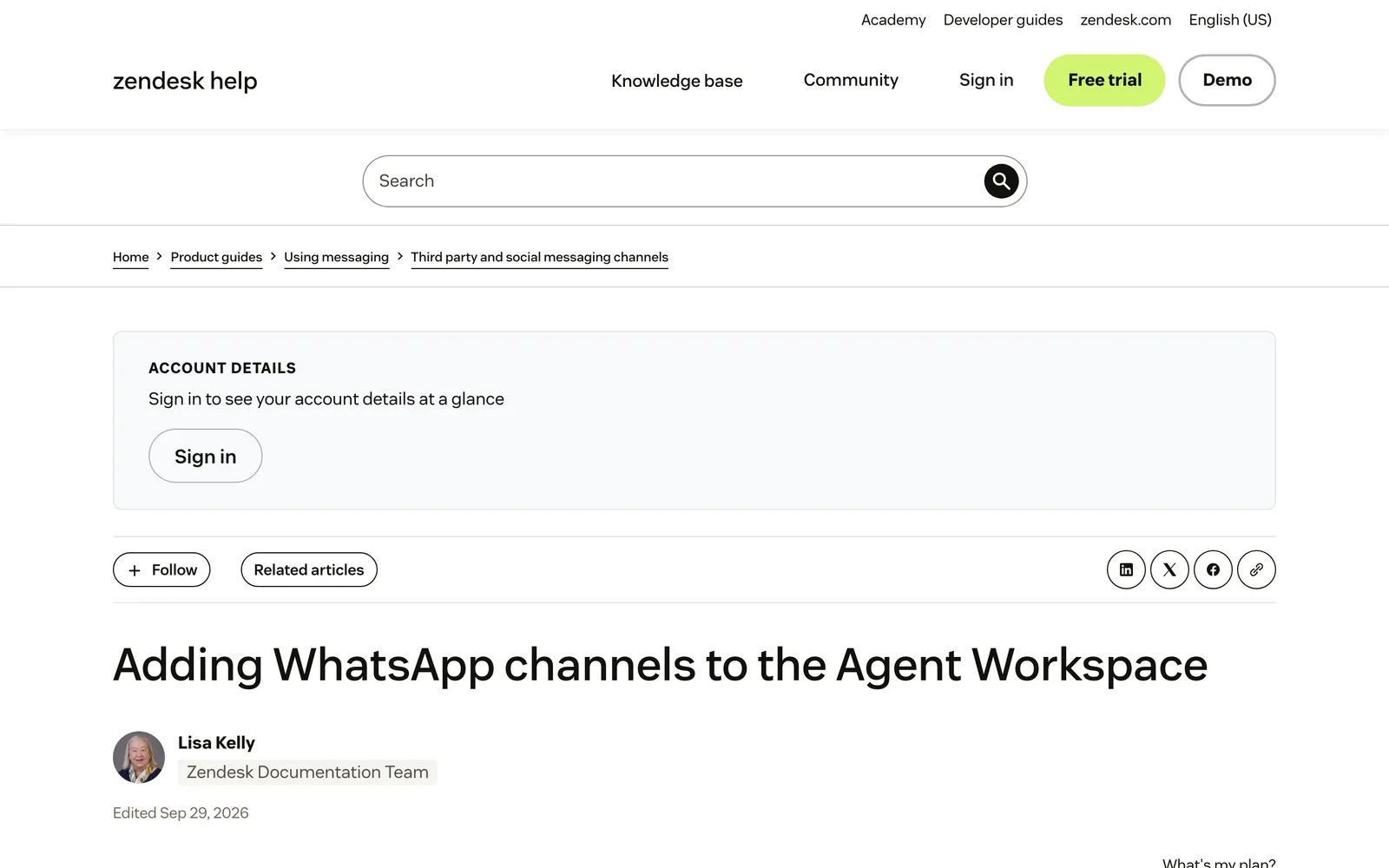Image resolution: width=1389 pixels, height=868 pixels.
Task: Open Using messaging breadcrumb
Action: coord(336,257)
